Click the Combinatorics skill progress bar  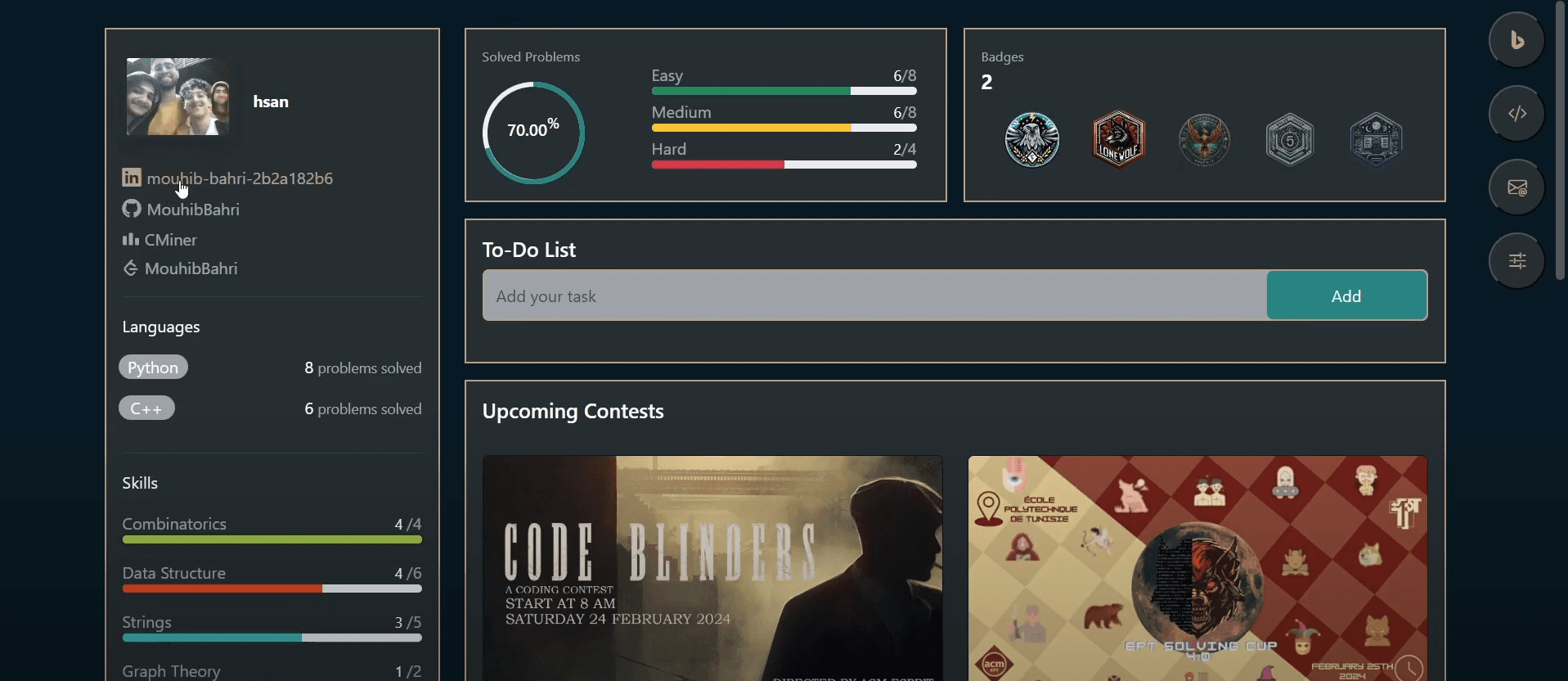(x=272, y=539)
